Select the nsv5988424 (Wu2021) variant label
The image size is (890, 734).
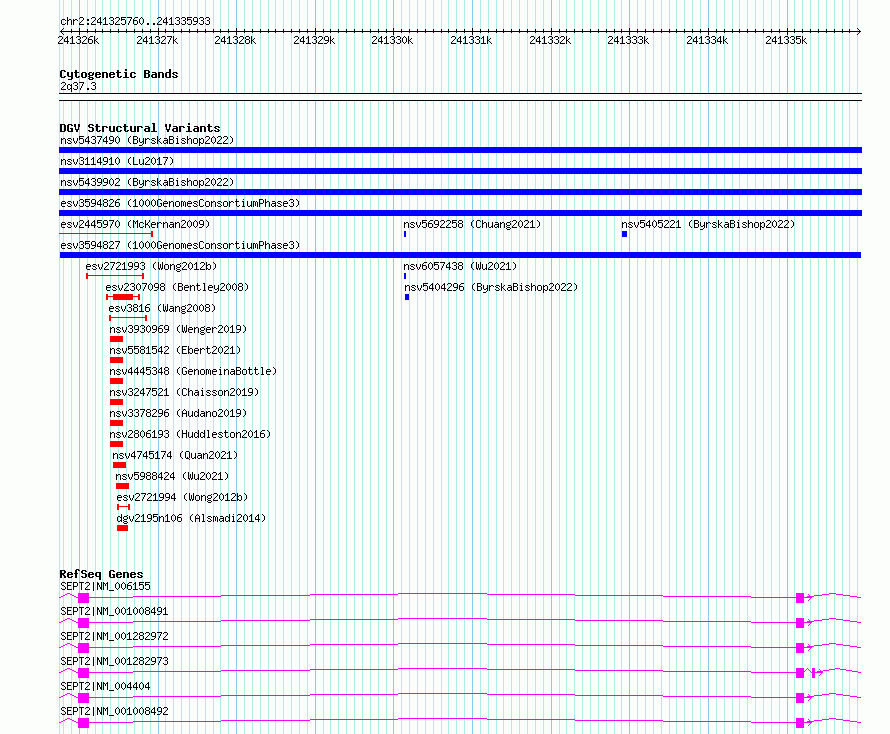pyautogui.click(x=172, y=476)
